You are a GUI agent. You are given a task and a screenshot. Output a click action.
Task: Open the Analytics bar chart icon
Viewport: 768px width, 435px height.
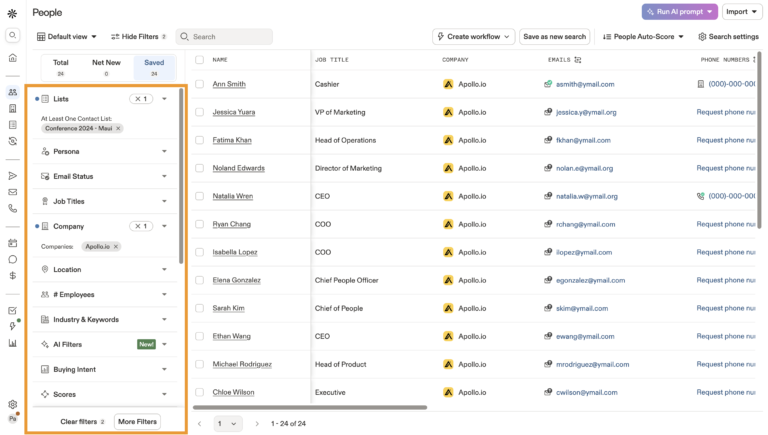point(13,343)
